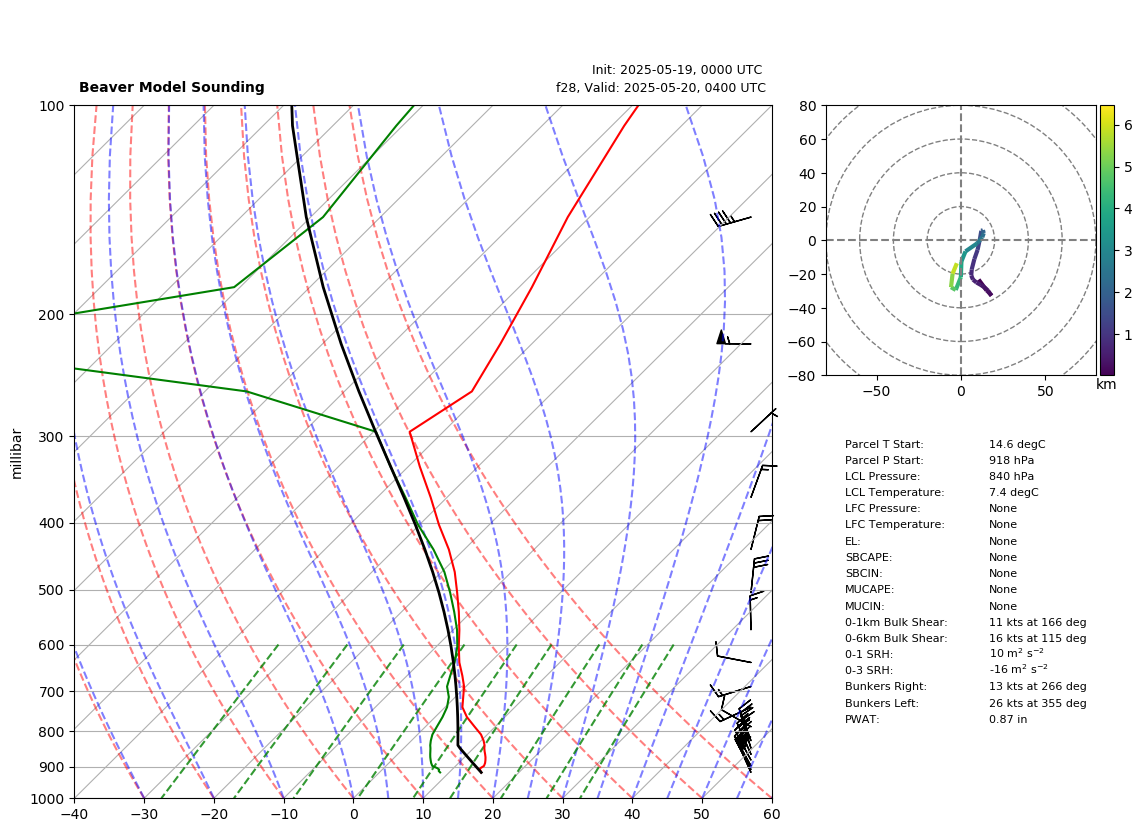Click the '−50' hodograph x-axis tick label
This screenshot has width=1142, height=832.
[876, 391]
